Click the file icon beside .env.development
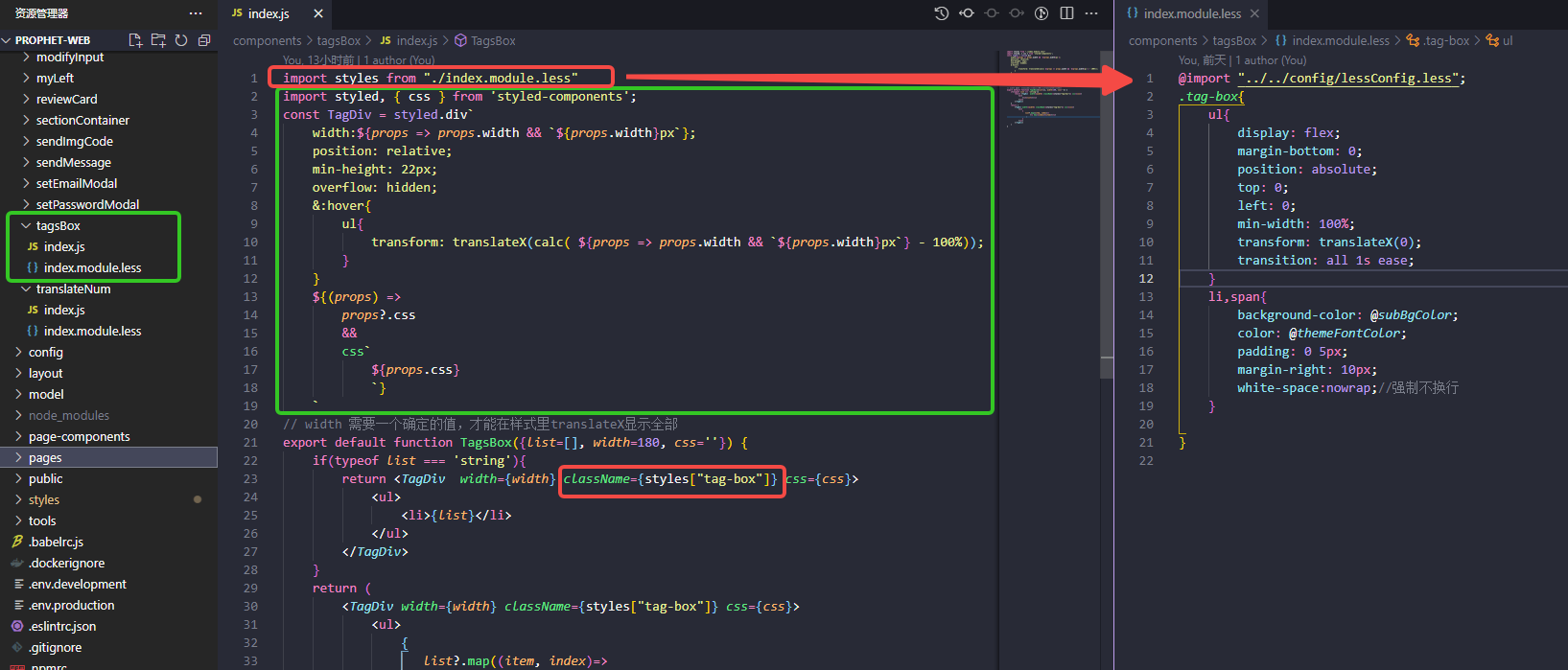Screen dimensions: 1568x670 pos(19,584)
